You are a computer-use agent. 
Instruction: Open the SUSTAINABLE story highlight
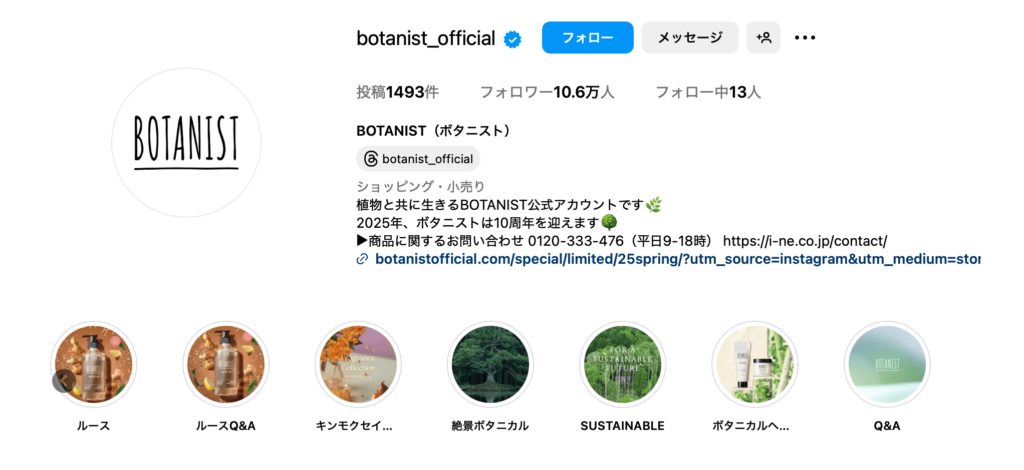[622, 364]
